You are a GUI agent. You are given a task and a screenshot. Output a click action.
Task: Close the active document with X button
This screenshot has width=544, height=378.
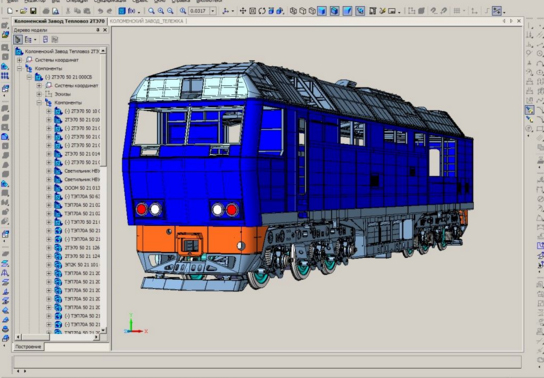pyautogui.click(x=519, y=21)
